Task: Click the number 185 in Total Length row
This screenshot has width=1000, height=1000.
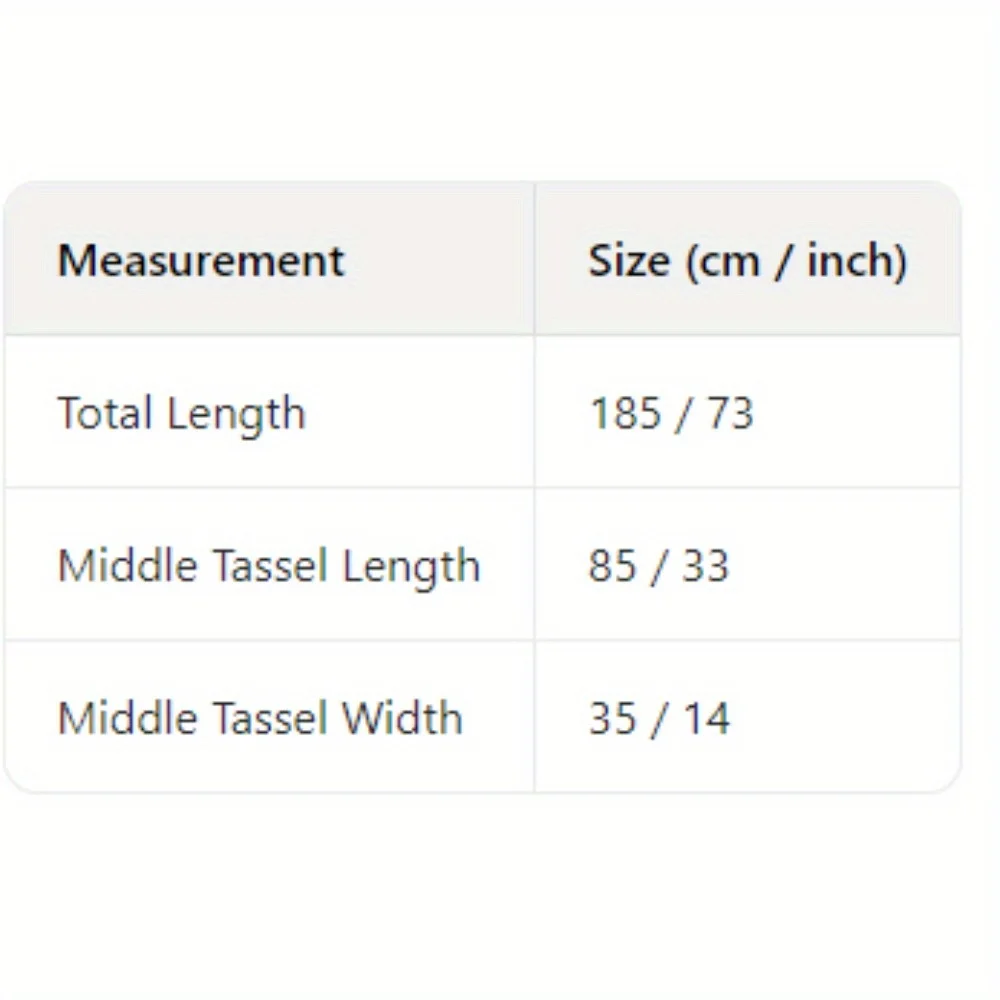Action: click(x=623, y=414)
